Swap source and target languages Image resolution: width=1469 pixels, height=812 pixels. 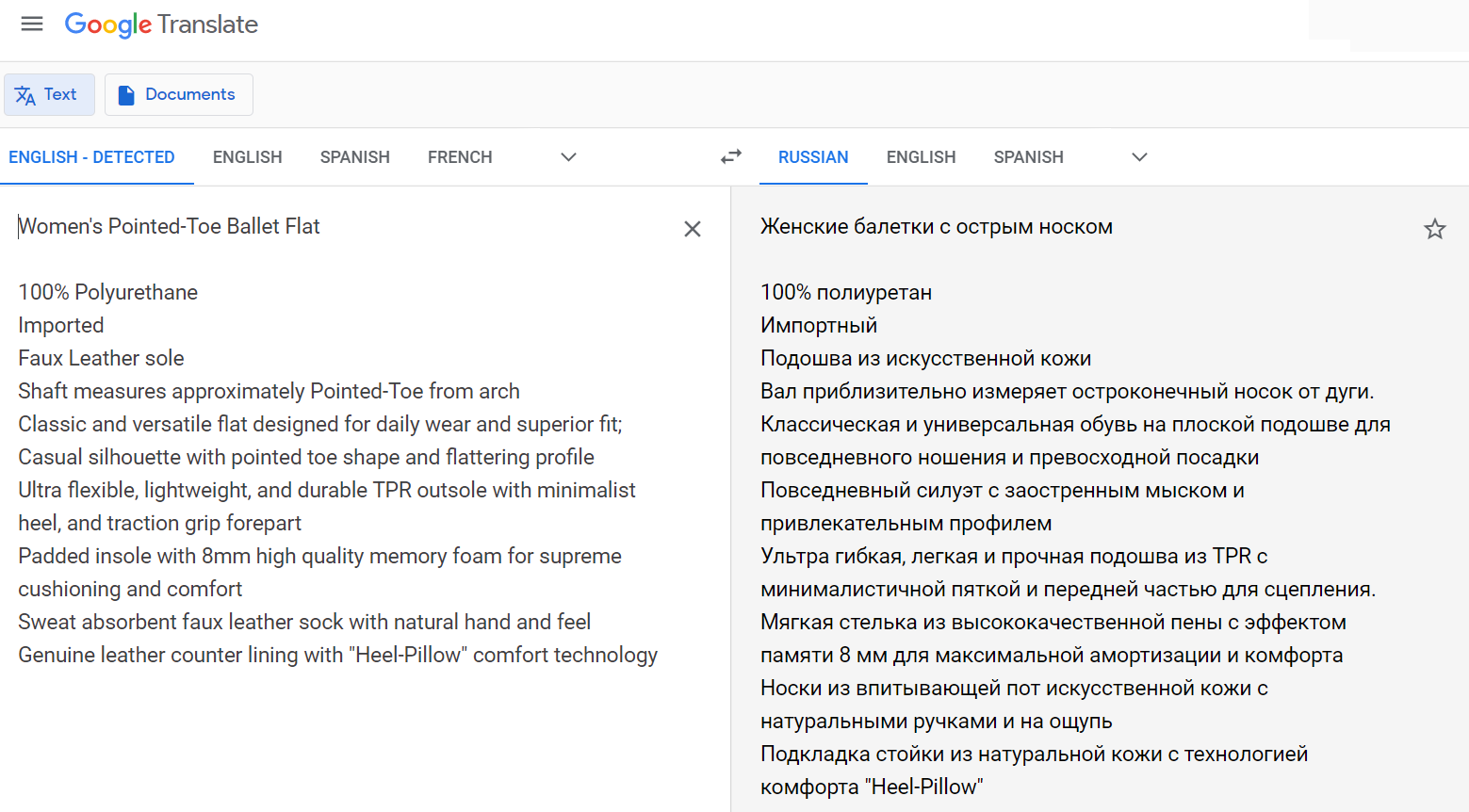731,157
